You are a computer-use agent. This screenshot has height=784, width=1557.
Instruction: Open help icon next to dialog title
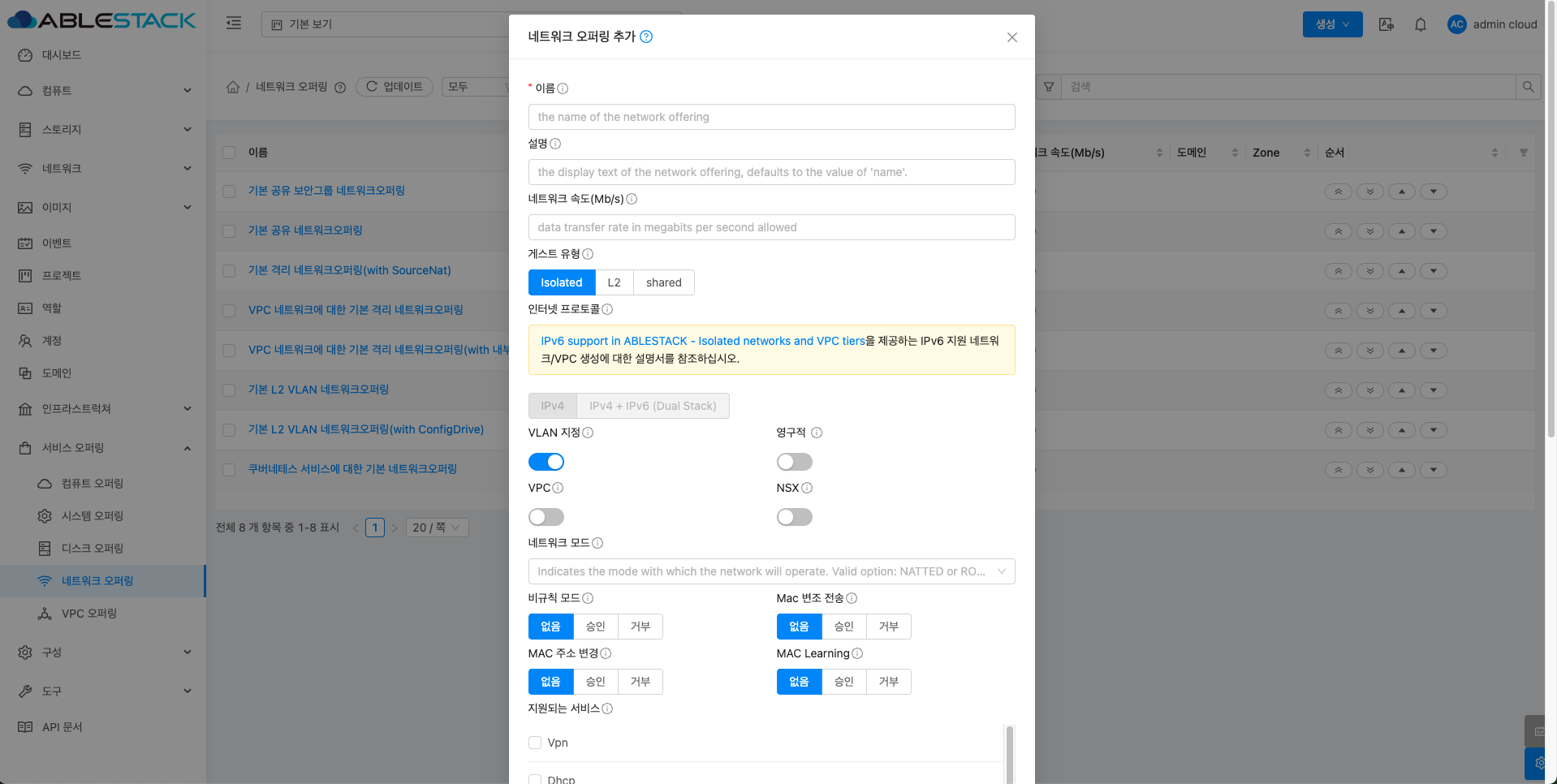click(646, 37)
